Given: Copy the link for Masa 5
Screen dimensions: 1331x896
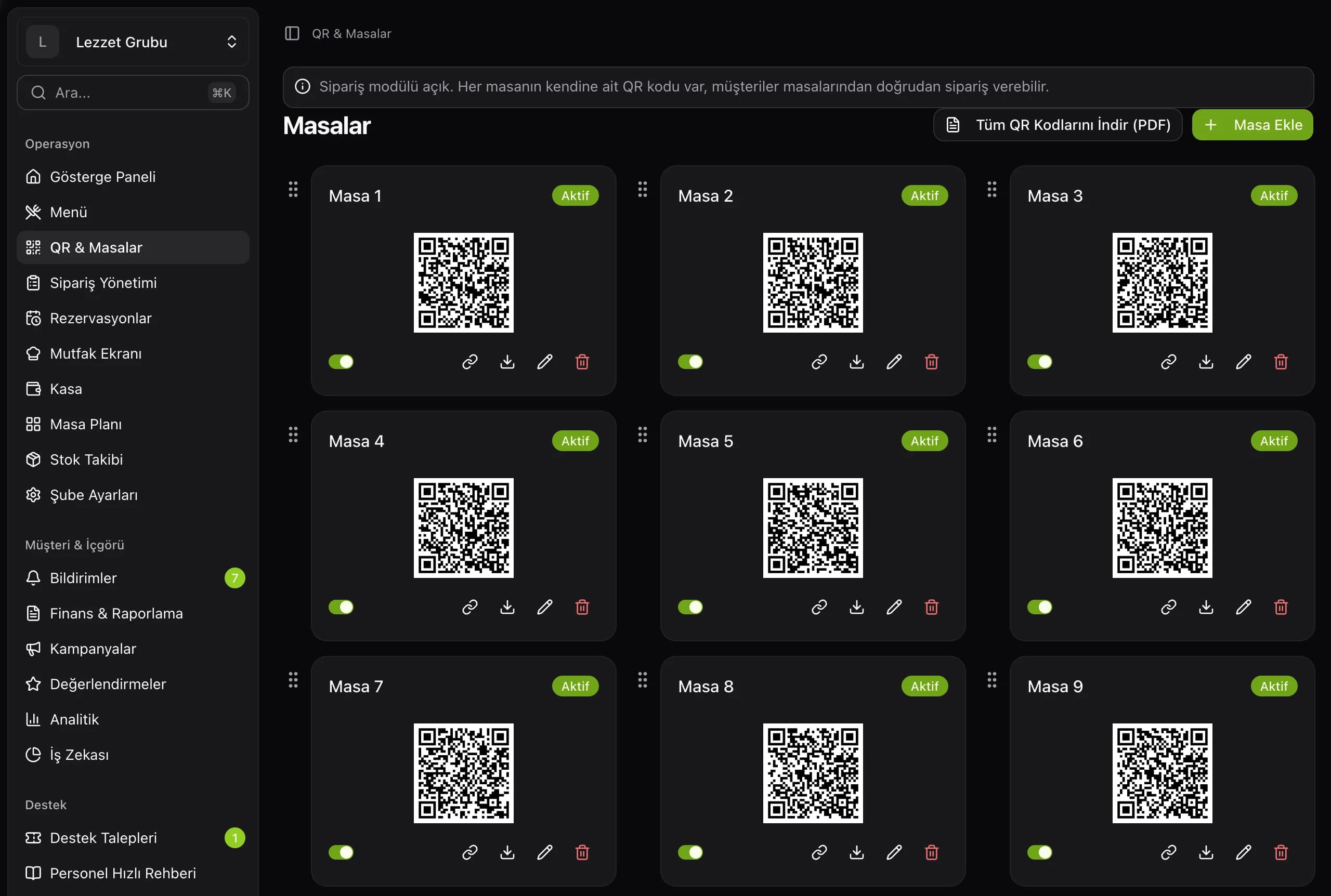Looking at the screenshot, I should point(819,607).
